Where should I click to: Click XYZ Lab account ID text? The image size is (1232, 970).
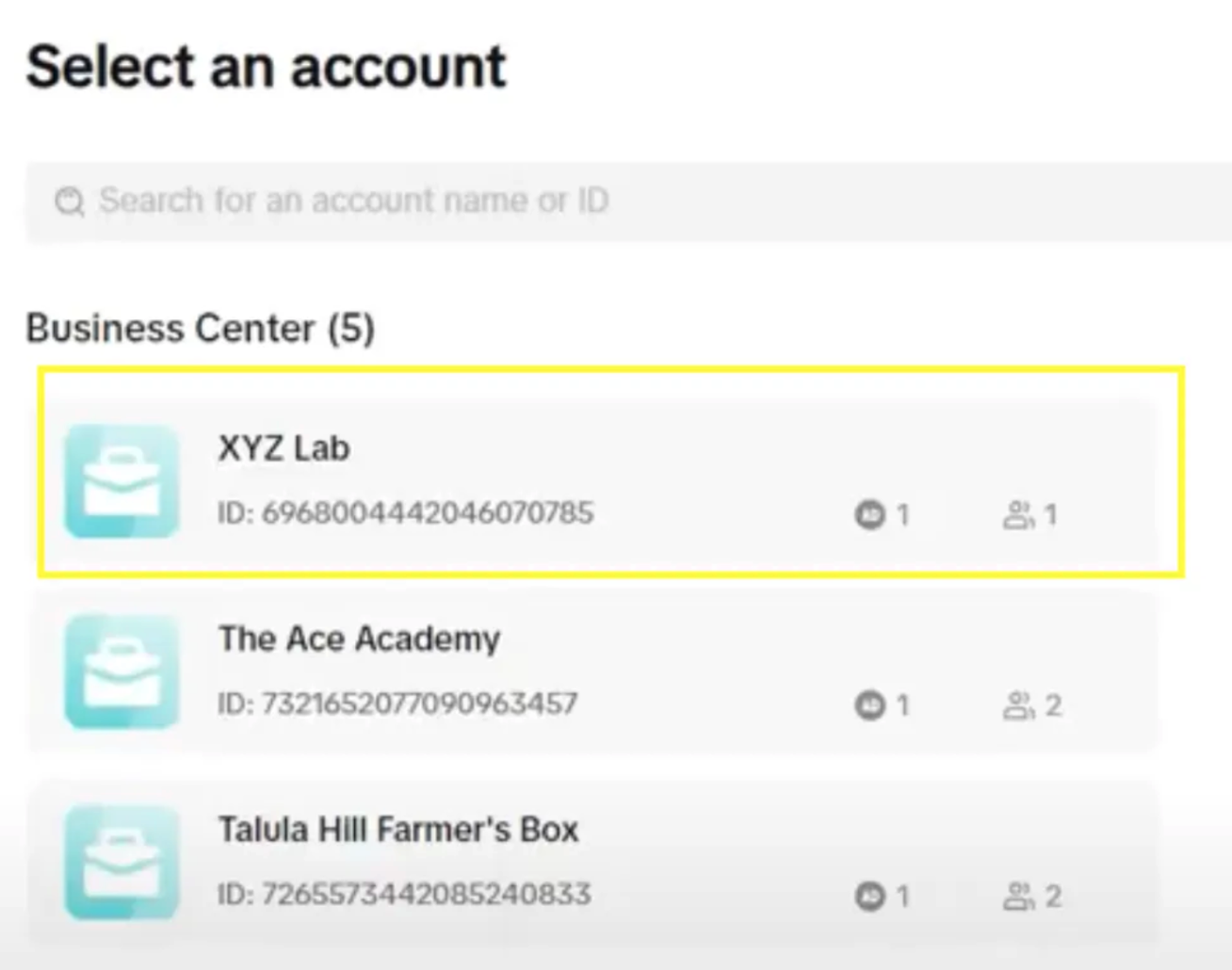coord(406,513)
